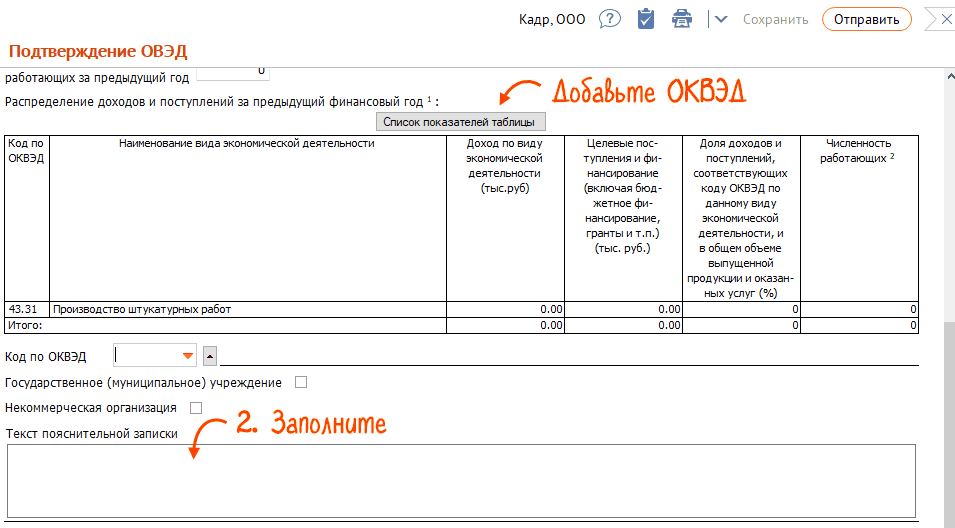This screenshot has height=528, width=955.
Task: Click the Текст пояснительной записки text area
Action: click(x=460, y=478)
